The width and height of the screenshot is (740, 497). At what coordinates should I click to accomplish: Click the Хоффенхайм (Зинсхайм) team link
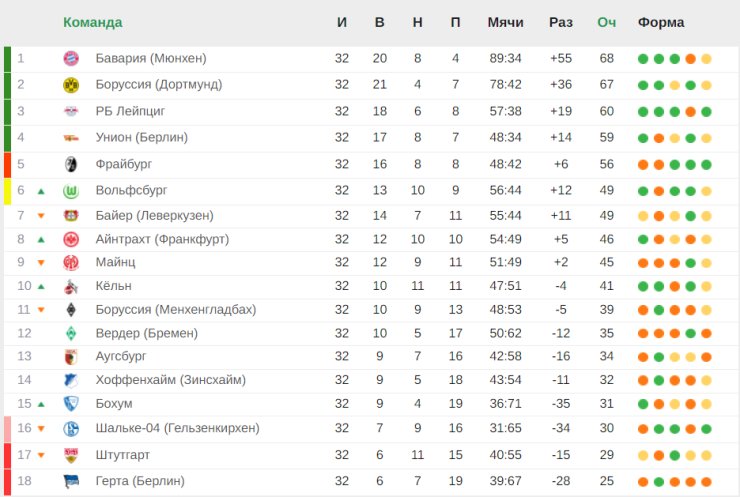(x=170, y=380)
